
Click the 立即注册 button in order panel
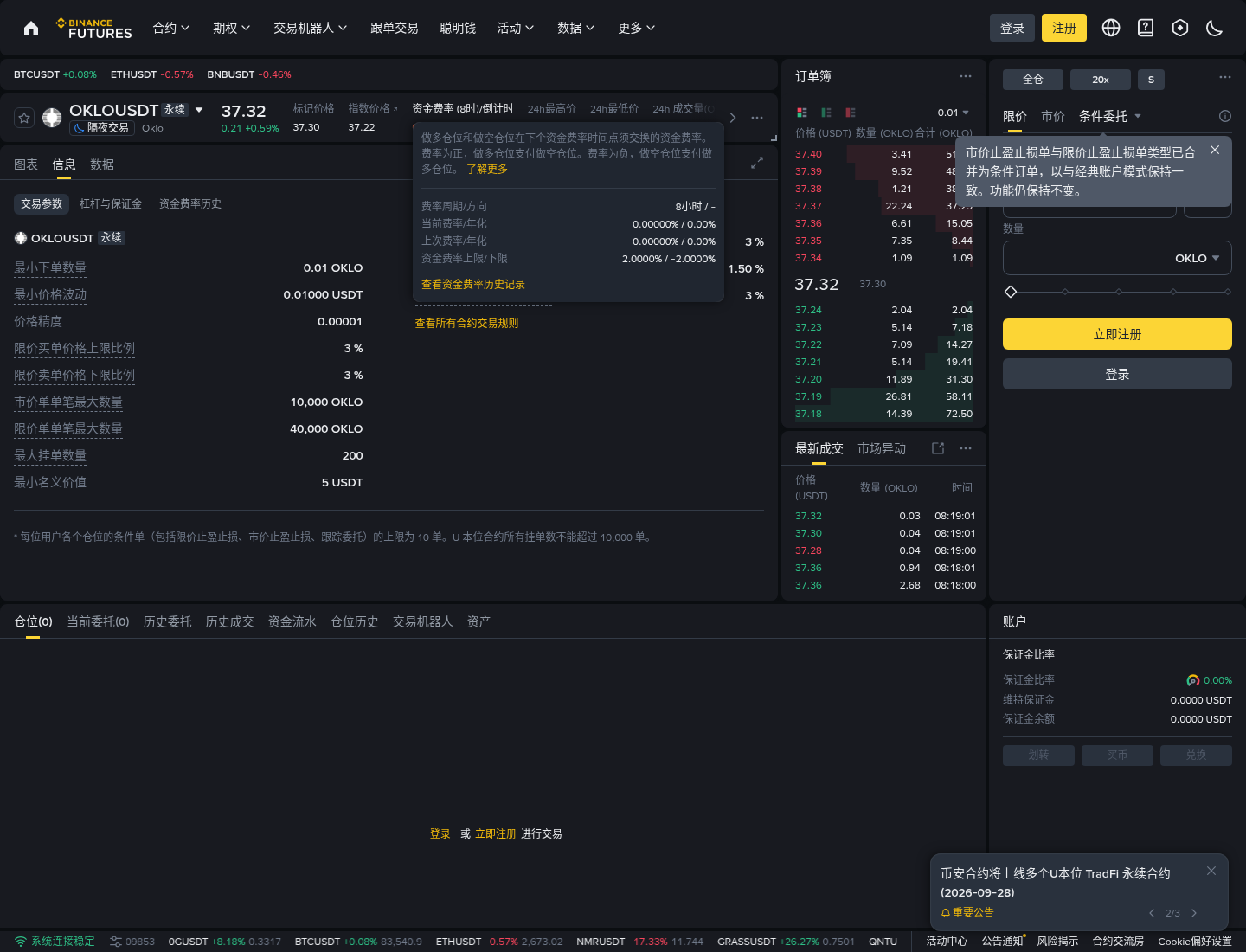tap(1117, 334)
